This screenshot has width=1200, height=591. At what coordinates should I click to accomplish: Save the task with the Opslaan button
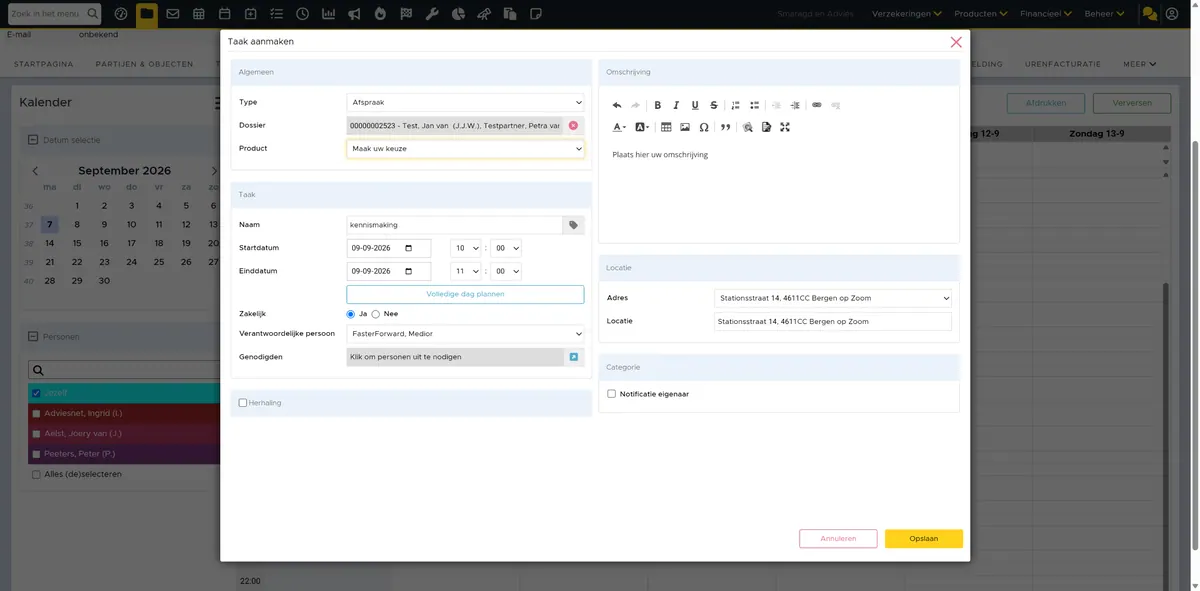click(x=924, y=538)
